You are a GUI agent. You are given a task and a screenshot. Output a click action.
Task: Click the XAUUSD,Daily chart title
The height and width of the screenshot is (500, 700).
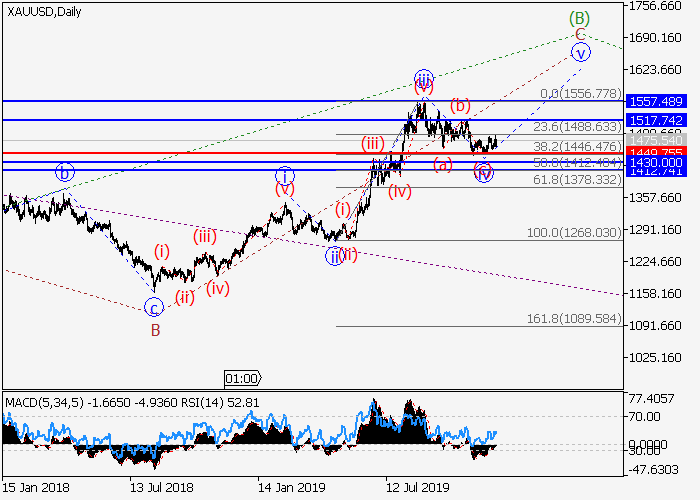[44, 12]
